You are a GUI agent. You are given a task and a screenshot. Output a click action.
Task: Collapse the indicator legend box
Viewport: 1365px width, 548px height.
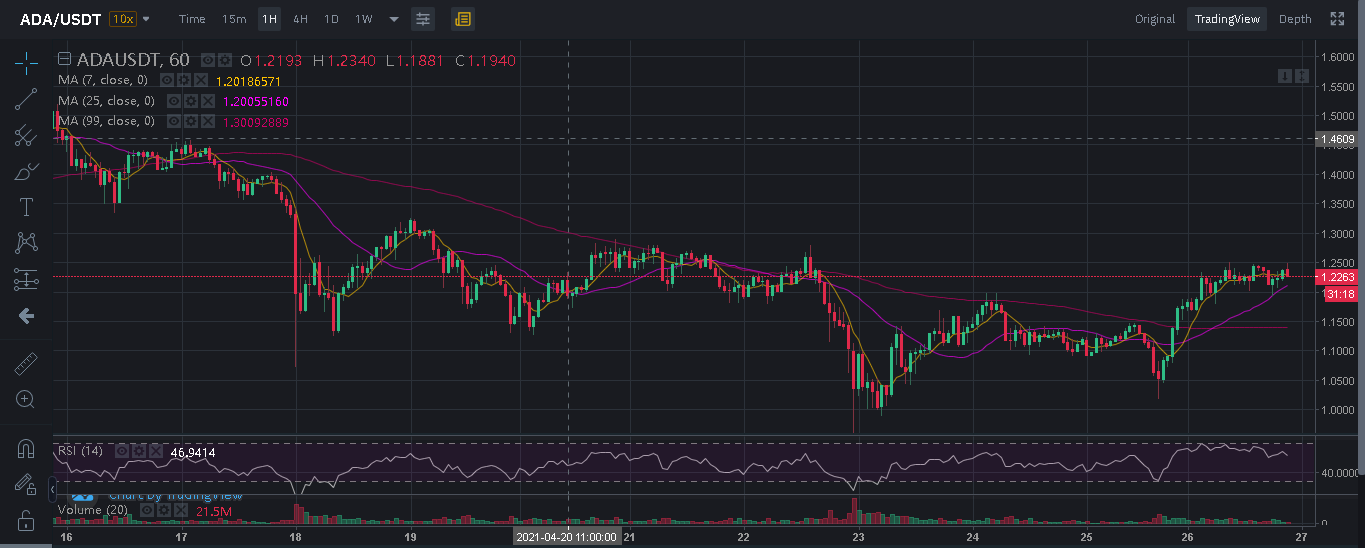pyautogui.click(x=65, y=59)
